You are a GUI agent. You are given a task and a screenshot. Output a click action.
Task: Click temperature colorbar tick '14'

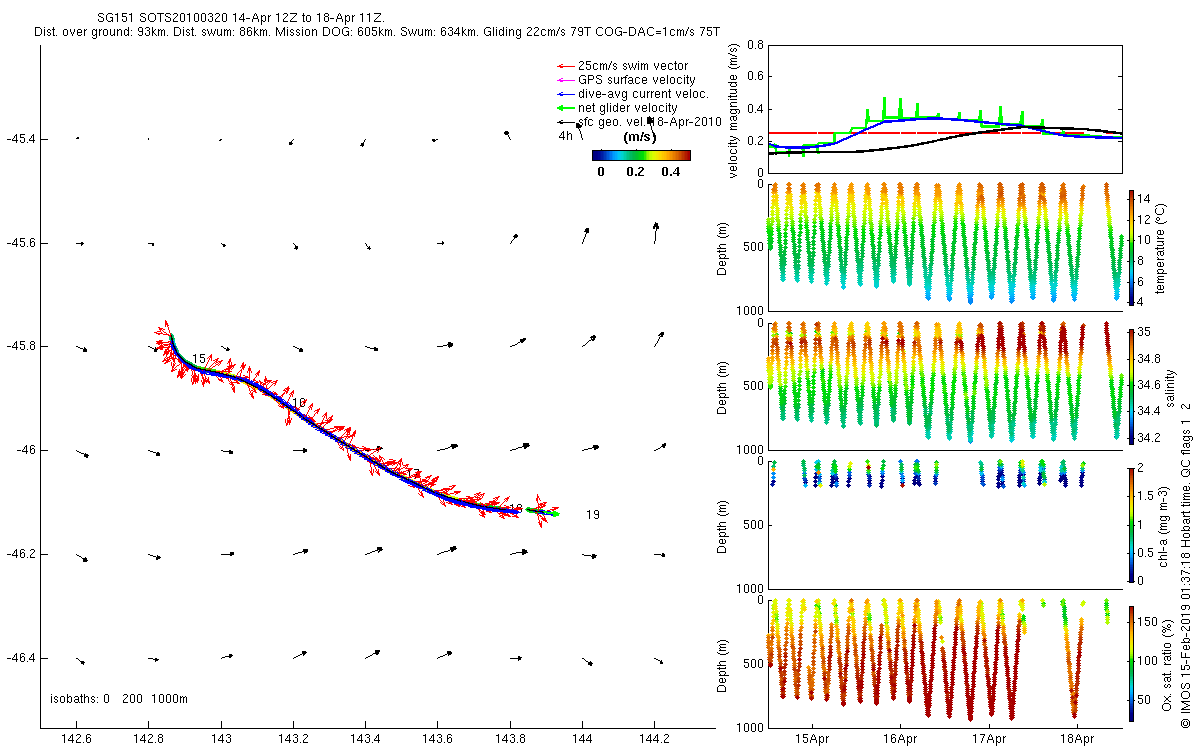(x=1145, y=198)
